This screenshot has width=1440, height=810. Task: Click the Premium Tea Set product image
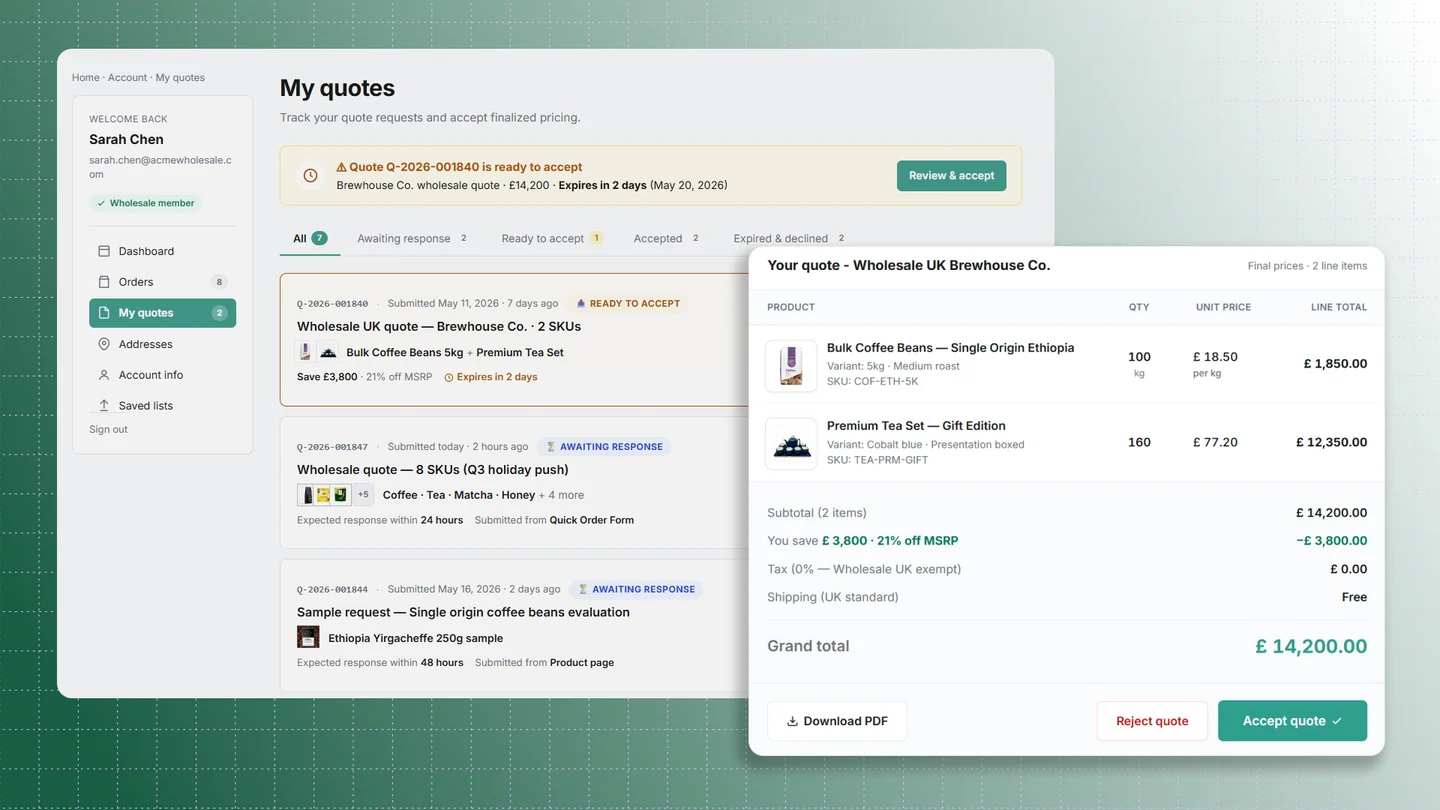pyautogui.click(x=791, y=443)
